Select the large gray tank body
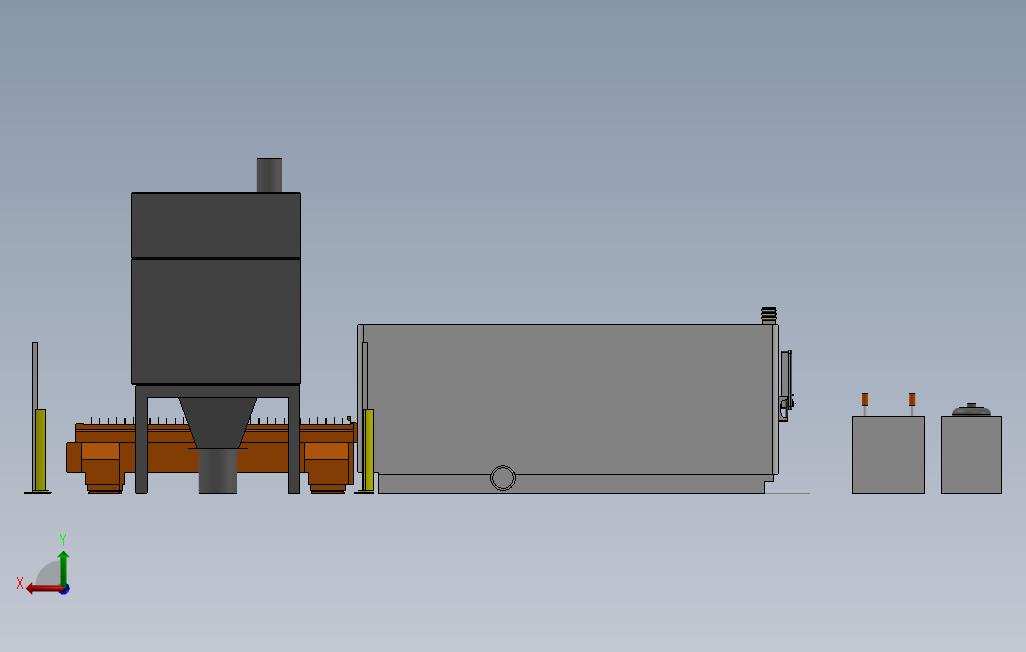The image size is (1026, 652). (x=568, y=399)
